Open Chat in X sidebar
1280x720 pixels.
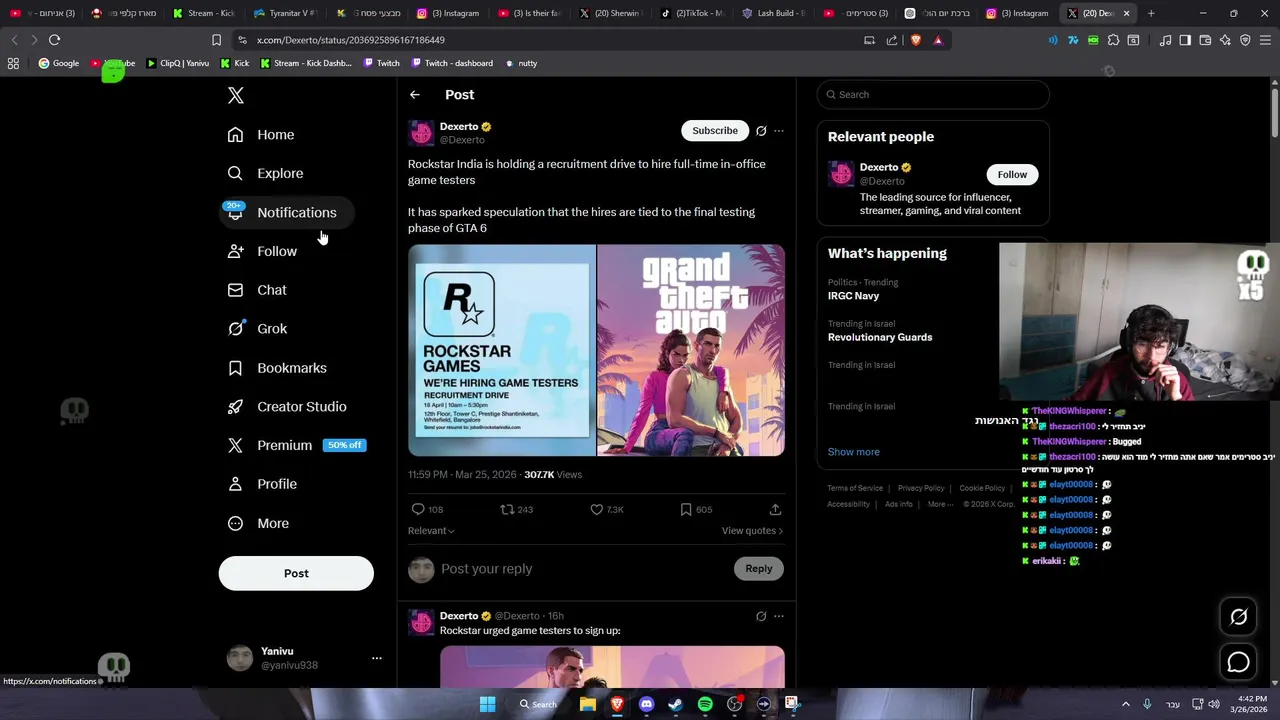pos(257,290)
